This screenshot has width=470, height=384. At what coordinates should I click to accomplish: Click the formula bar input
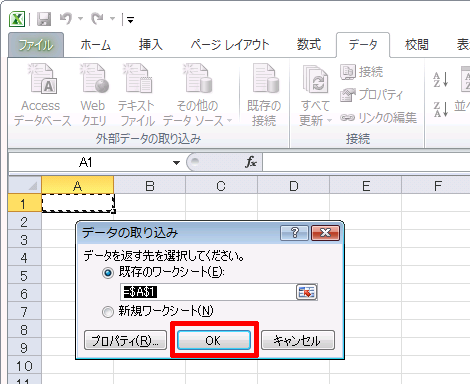point(366,162)
